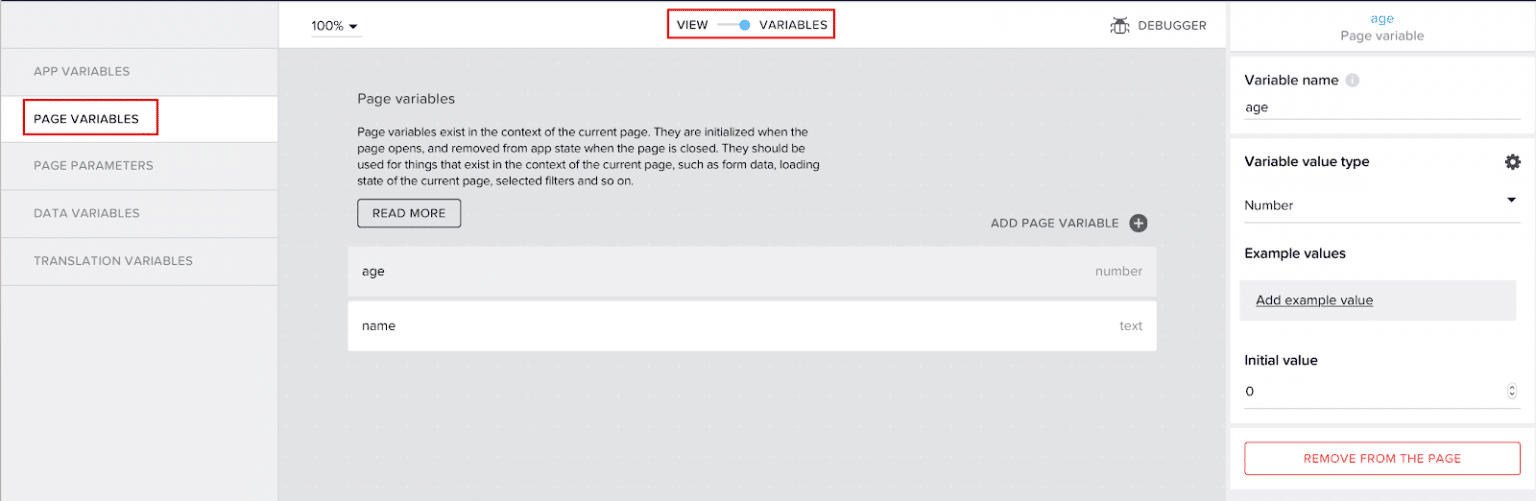Viewport: 1536px width, 501px height.
Task: Click the debugger bug icon
Action: 1120,25
